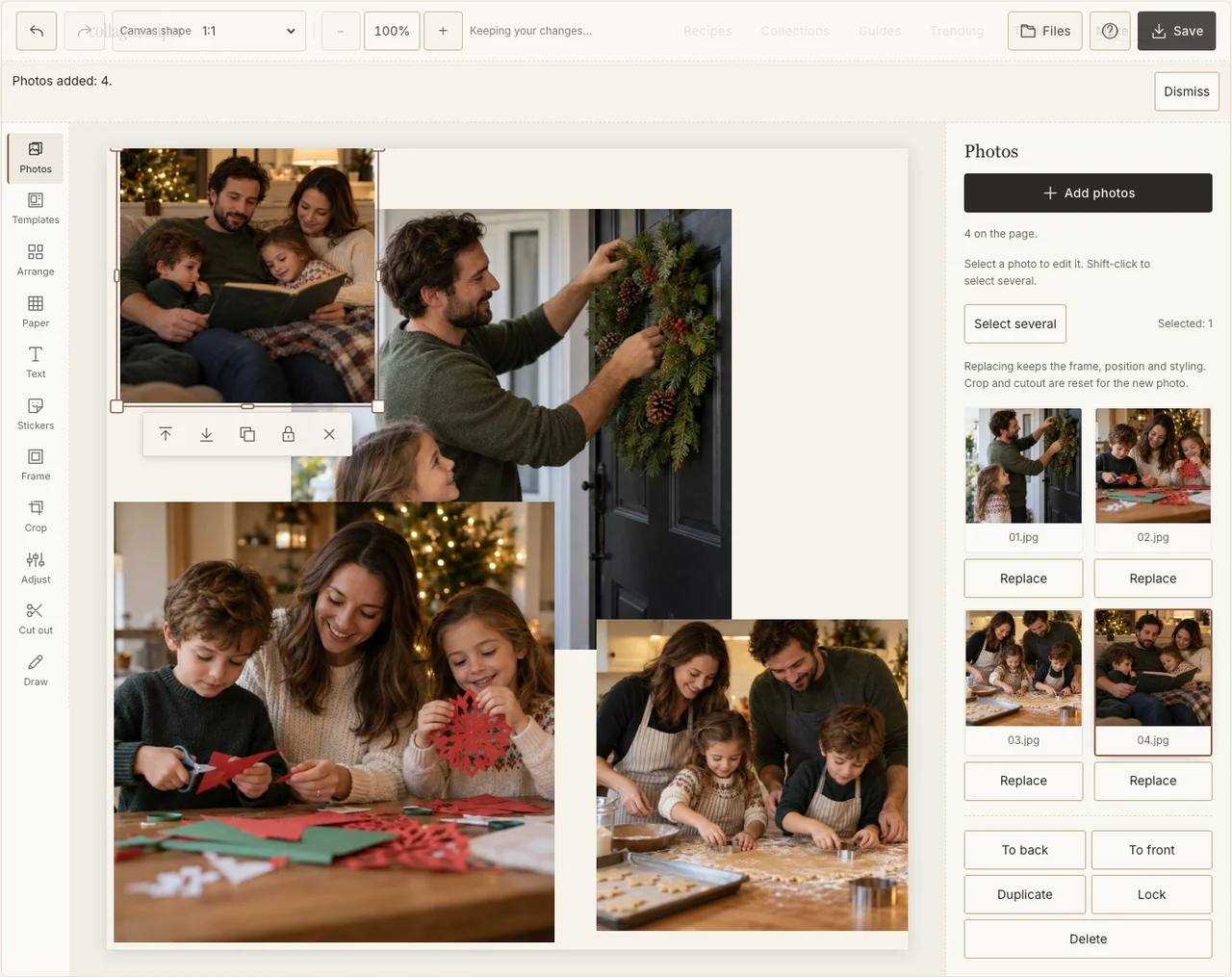This screenshot has width=1232, height=977.
Task: Open the Paper sidebar tool
Action: click(36, 312)
